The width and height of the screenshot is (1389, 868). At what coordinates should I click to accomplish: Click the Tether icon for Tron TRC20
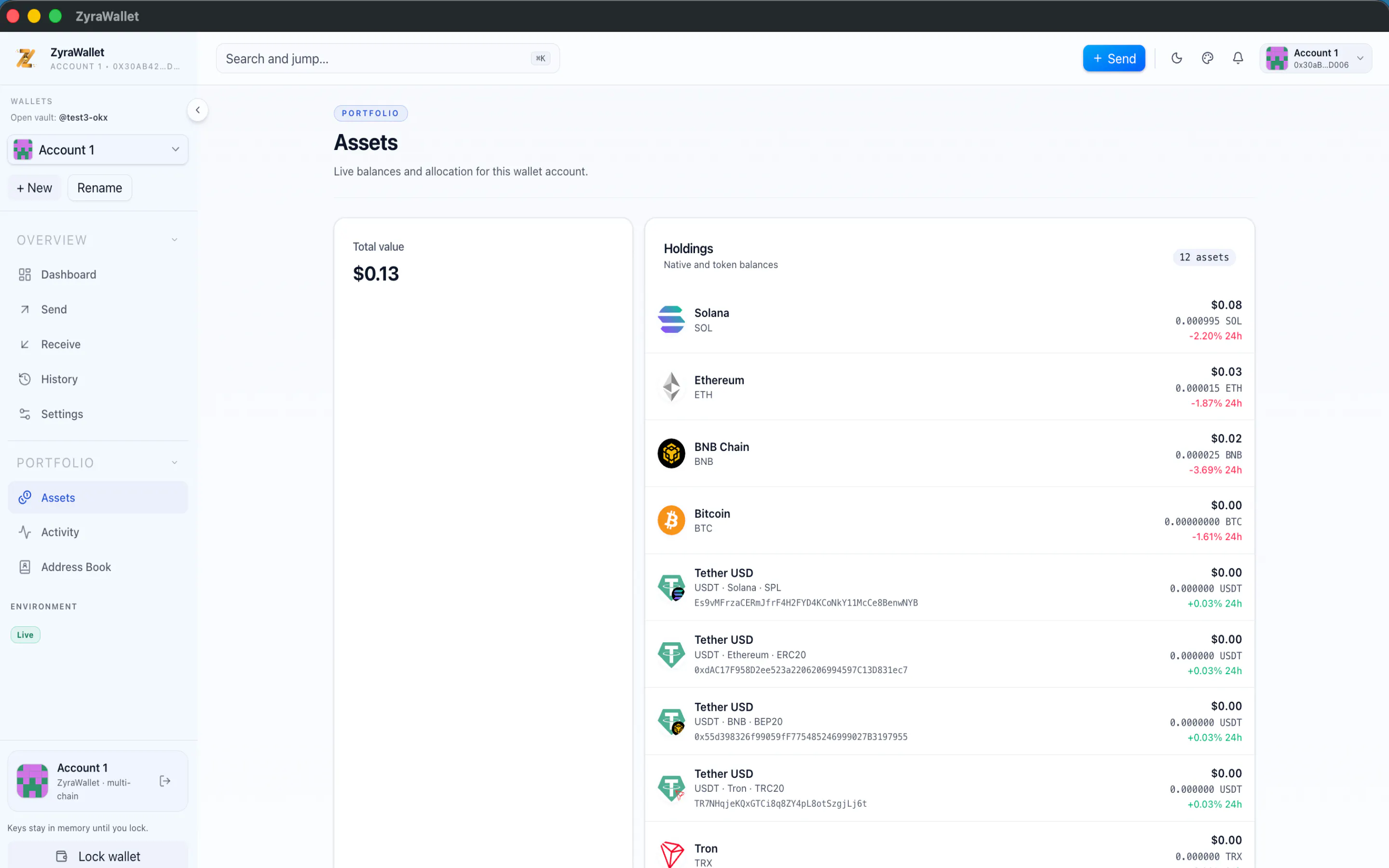pos(671,787)
